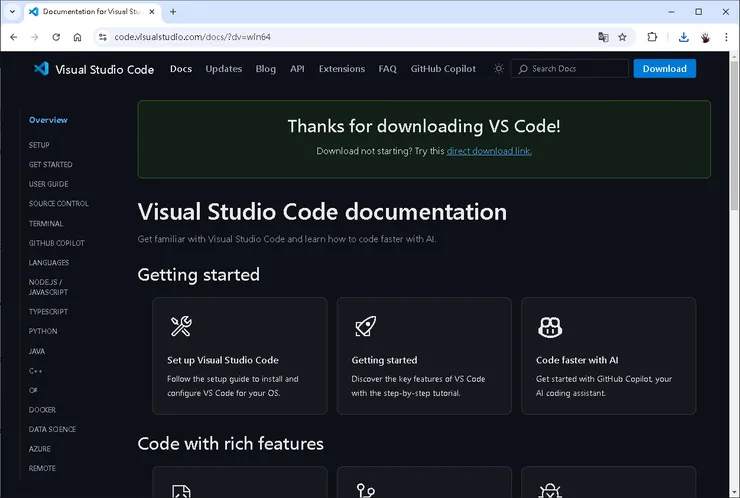Open the Blog nav item
The image size is (740, 498).
[x=266, y=69]
